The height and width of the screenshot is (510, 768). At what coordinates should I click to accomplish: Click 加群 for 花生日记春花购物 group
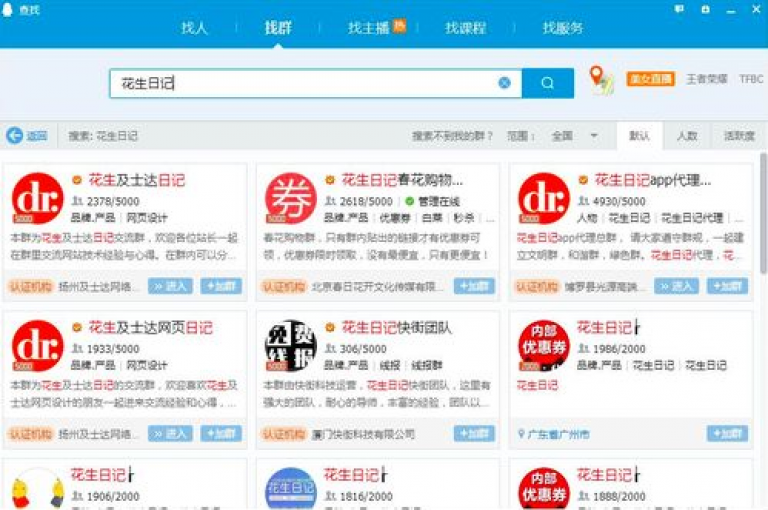pyautogui.click(x=474, y=286)
